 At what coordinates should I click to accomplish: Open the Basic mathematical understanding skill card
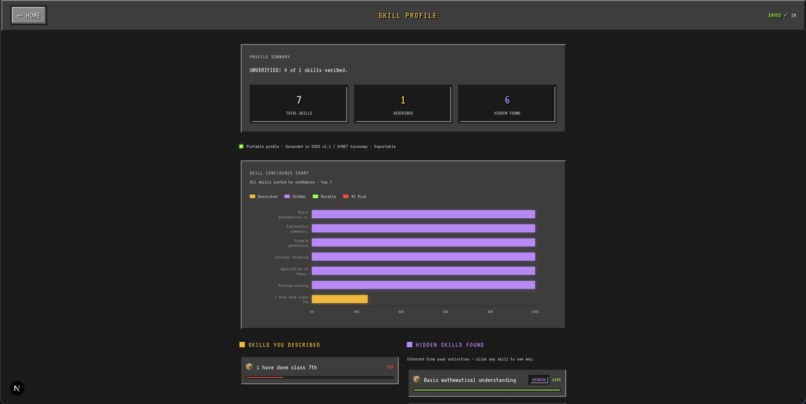pos(487,383)
